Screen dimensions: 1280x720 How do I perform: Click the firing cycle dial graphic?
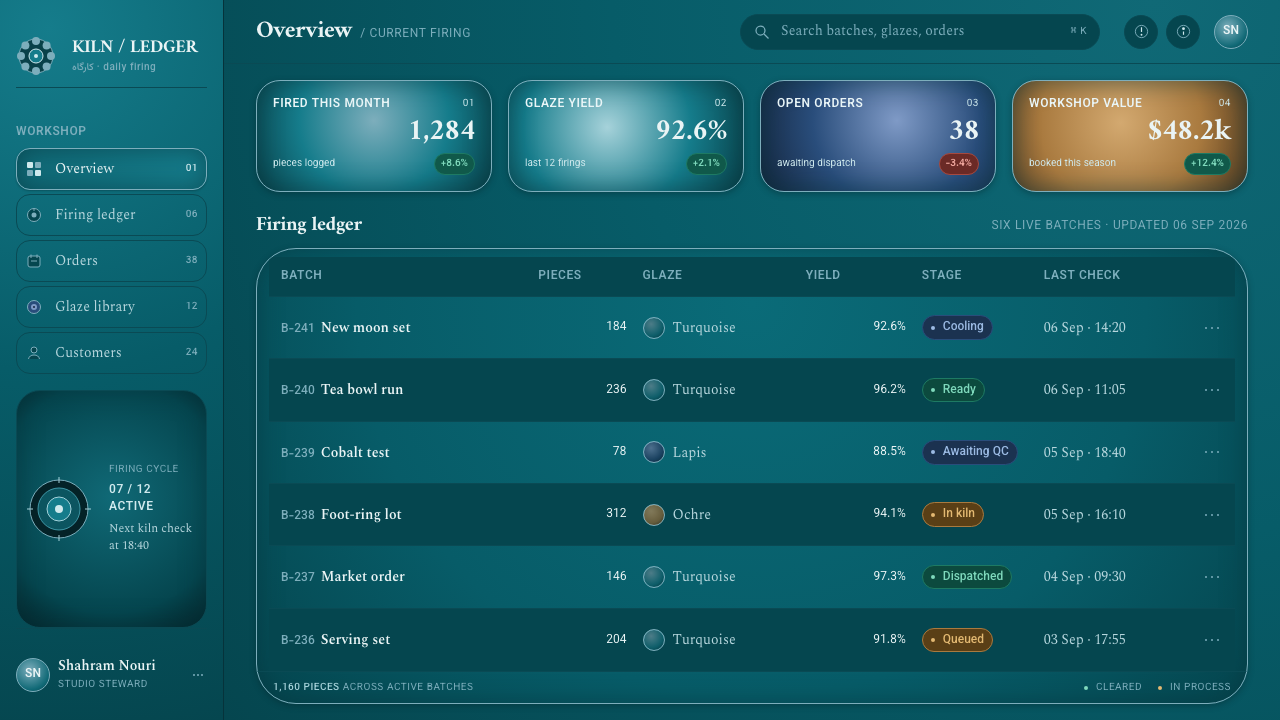point(59,509)
